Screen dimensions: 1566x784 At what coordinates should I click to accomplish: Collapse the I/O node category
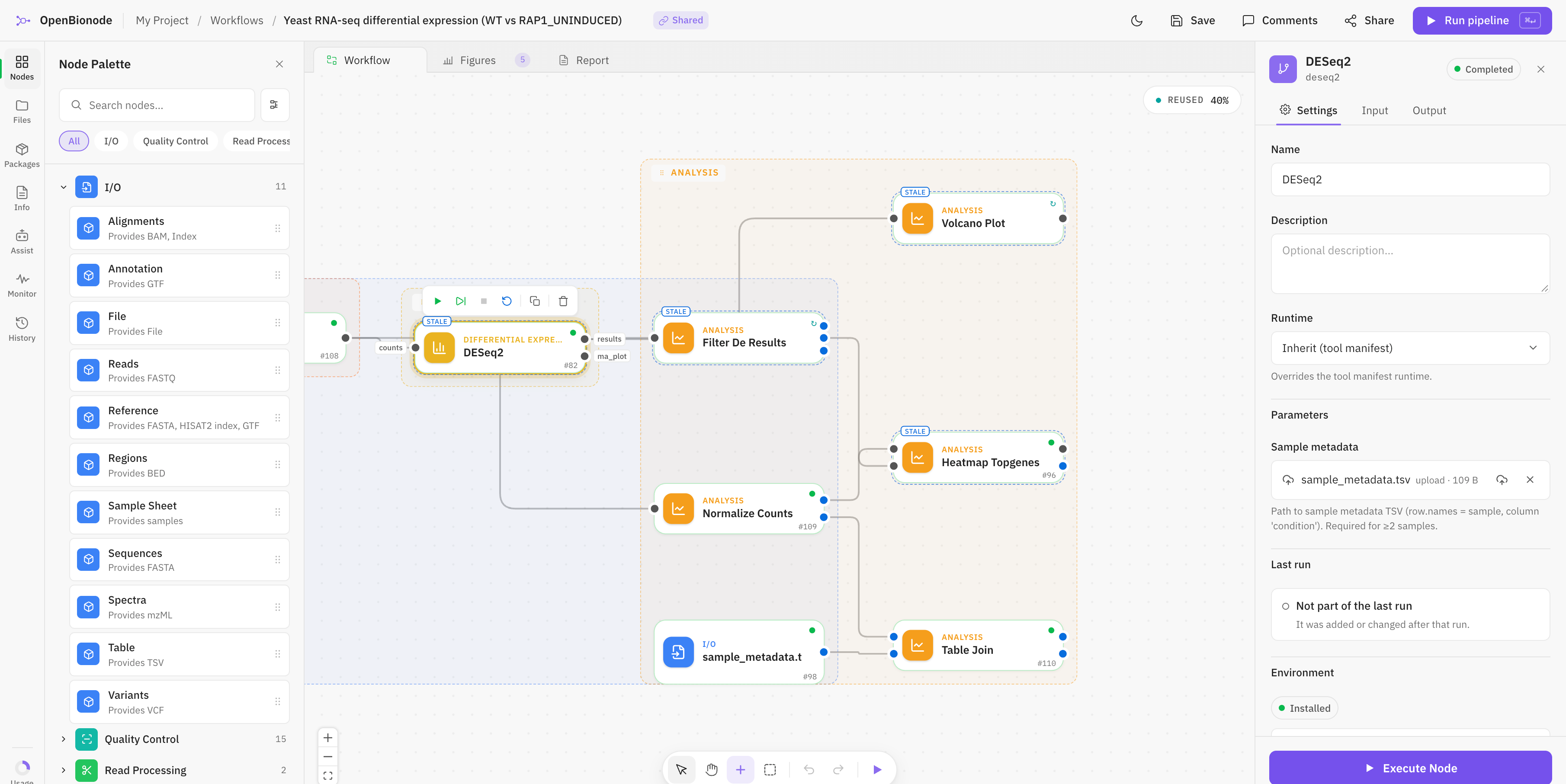63,187
